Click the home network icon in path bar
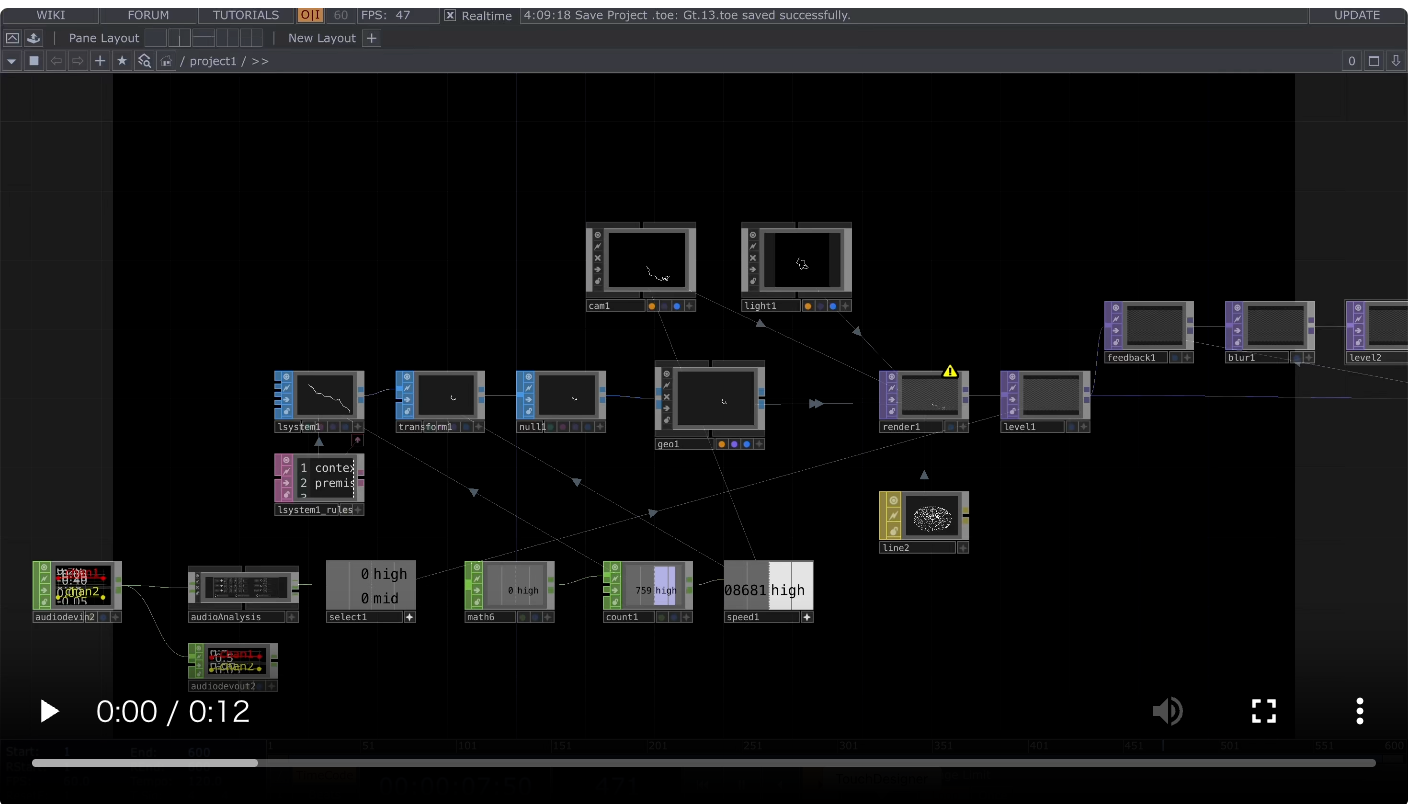1410x804 pixels. [x=166, y=61]
